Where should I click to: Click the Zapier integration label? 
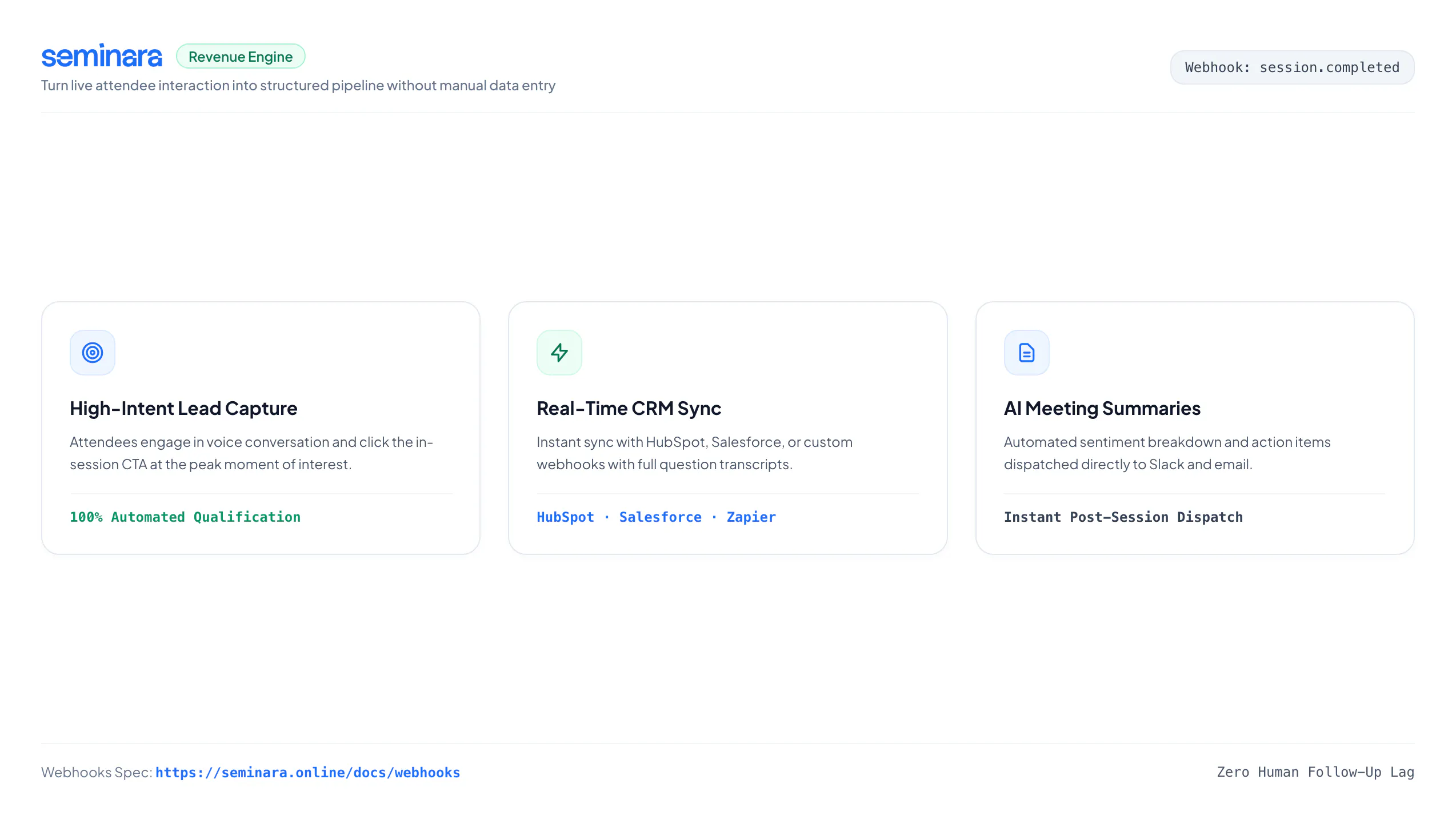751,517
